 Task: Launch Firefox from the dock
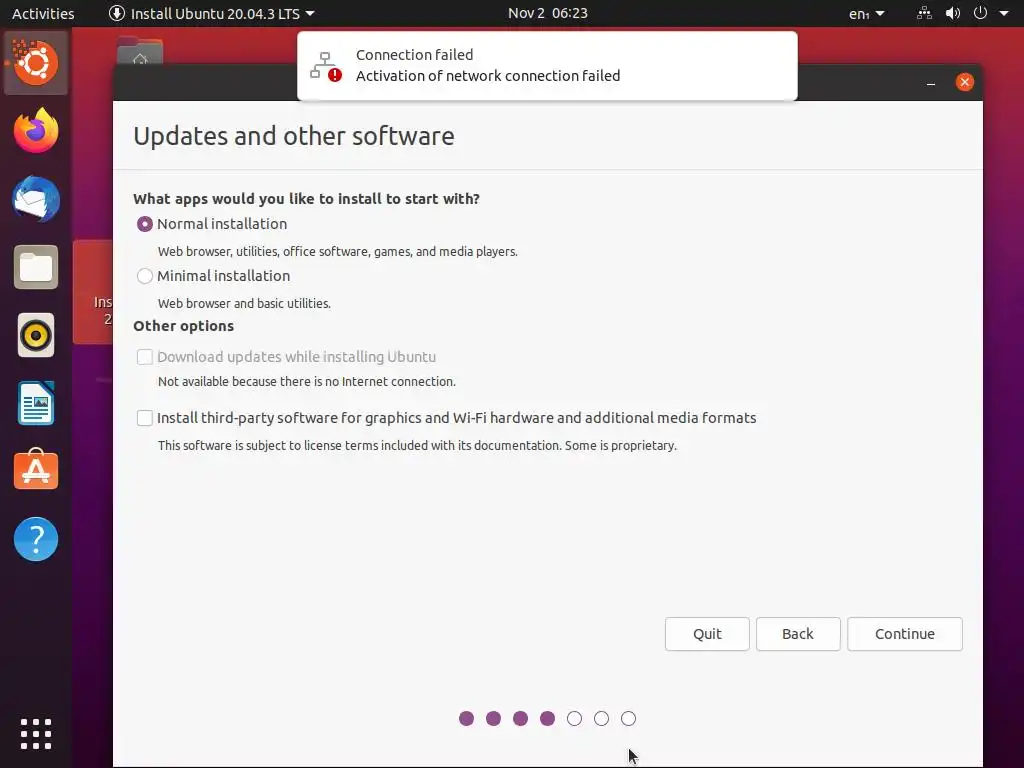tap(36, 131)
